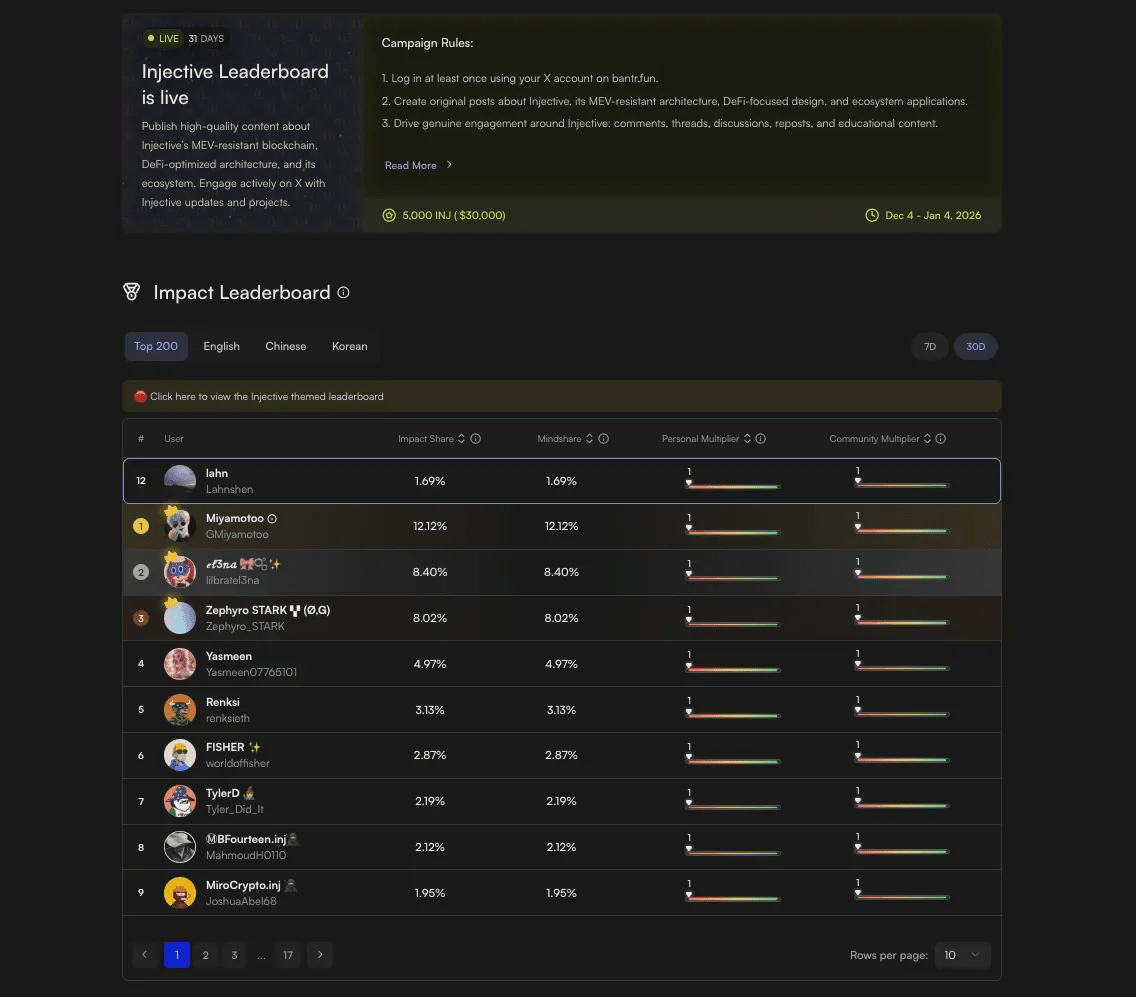Open Injective themed leaderboard banner
Image resolution: width=1136 pixels, height=997 pixels.
coord(561,396)
